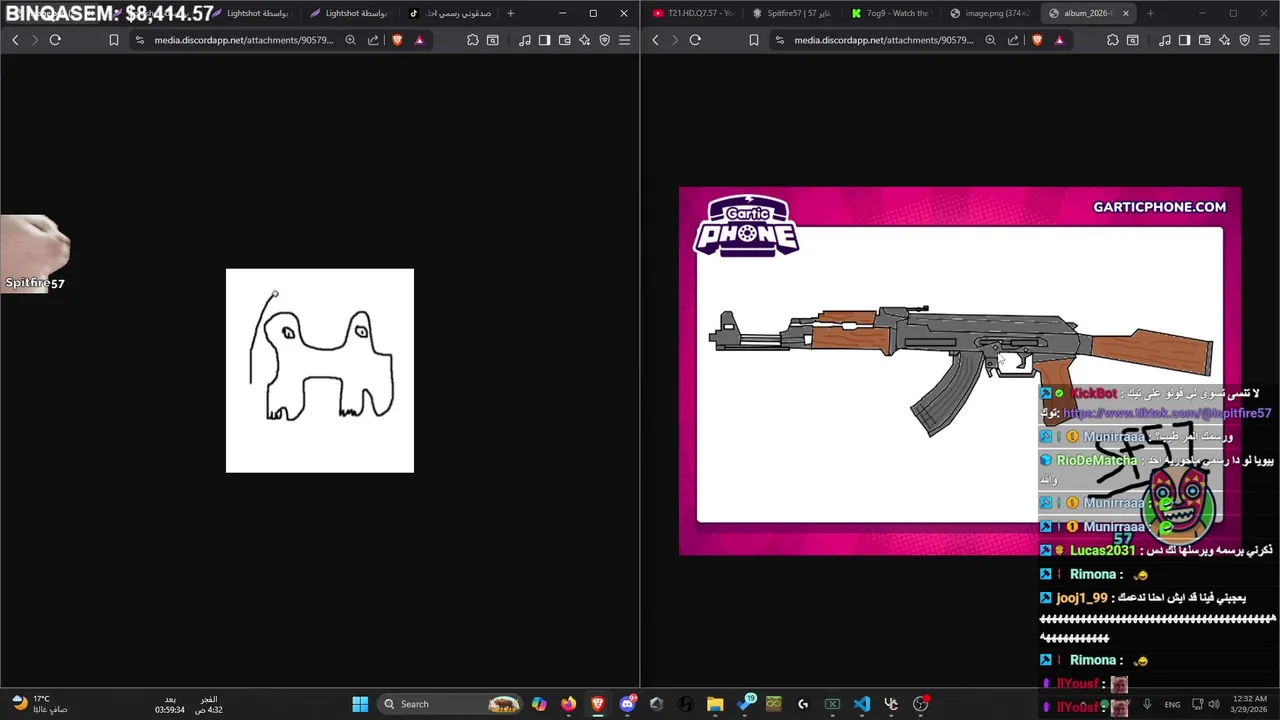The image size is (1280, 720).
Task: Switch to the image.png tab
Action: tap(989, 13)
